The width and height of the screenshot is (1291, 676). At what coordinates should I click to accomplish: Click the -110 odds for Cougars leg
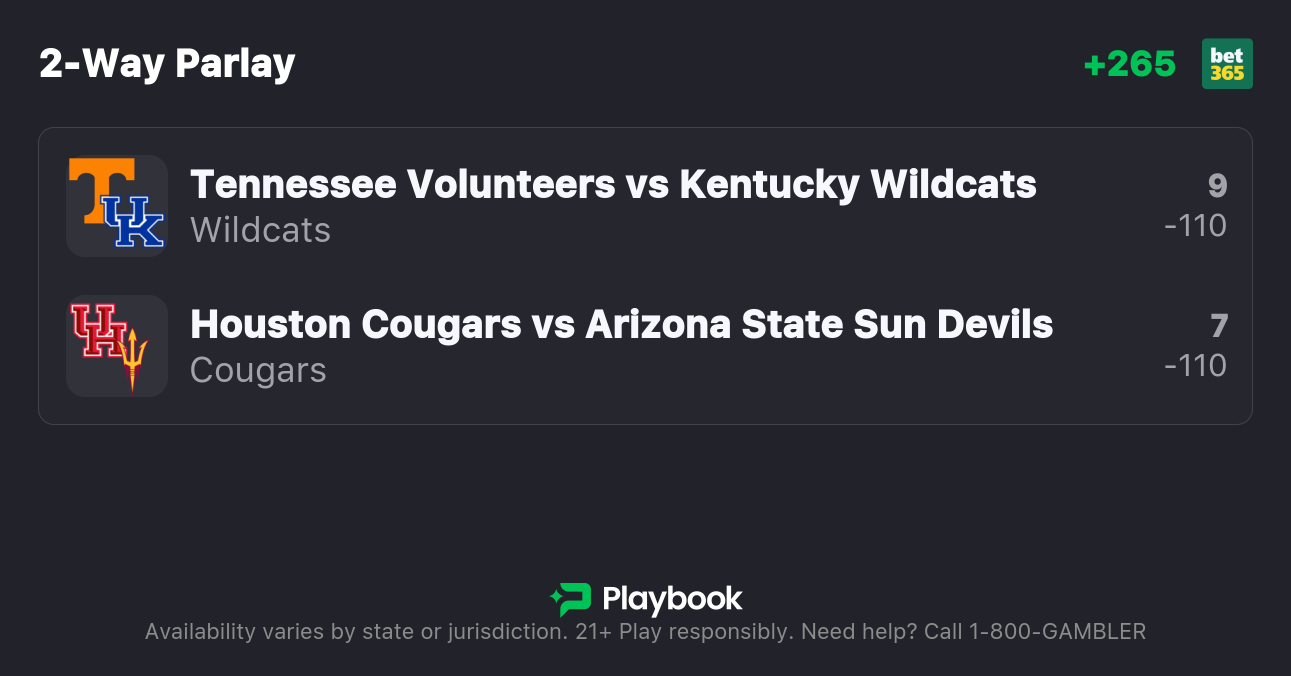click(1195, 366)
